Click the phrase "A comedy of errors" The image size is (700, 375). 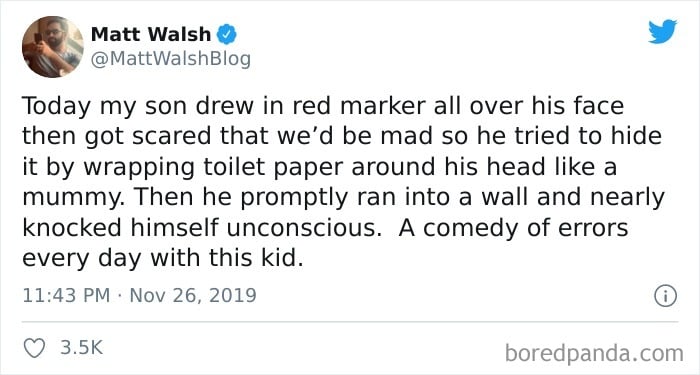513,228
